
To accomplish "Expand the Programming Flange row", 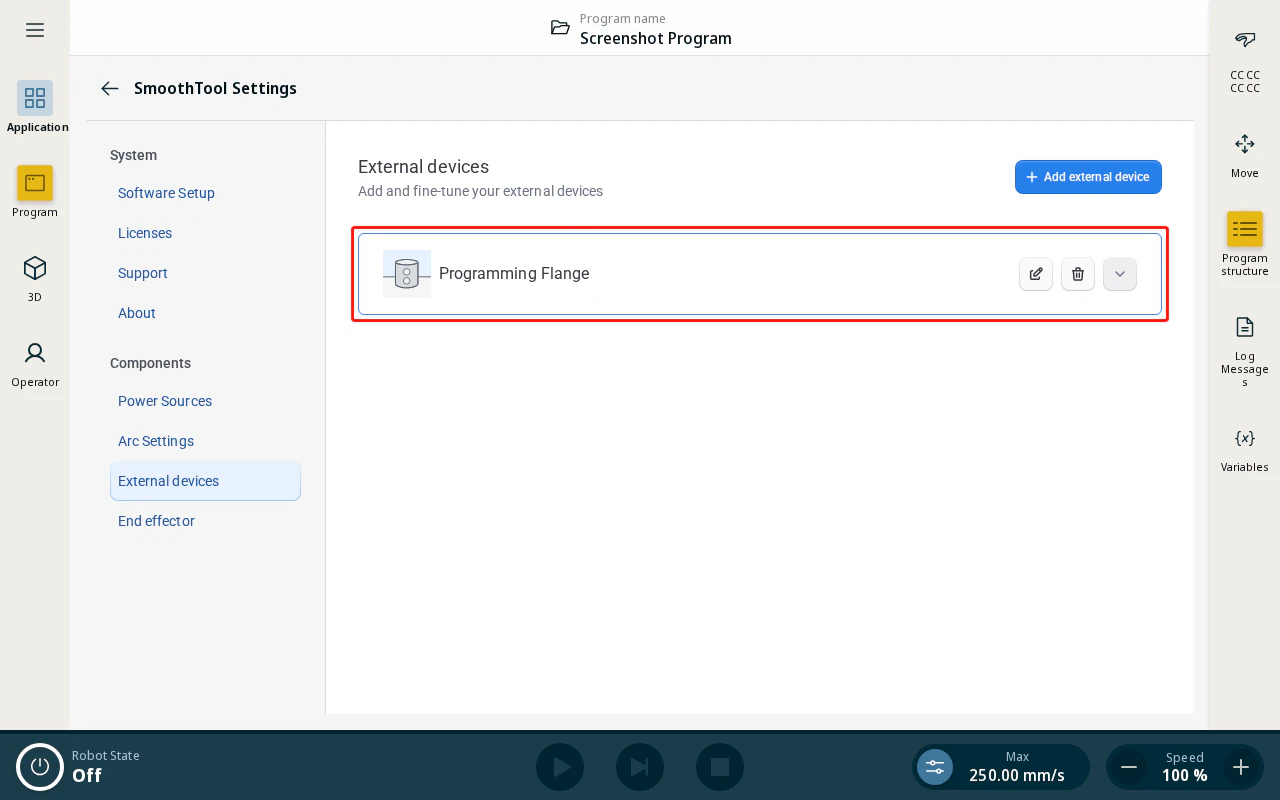I will click(1120, 274).
